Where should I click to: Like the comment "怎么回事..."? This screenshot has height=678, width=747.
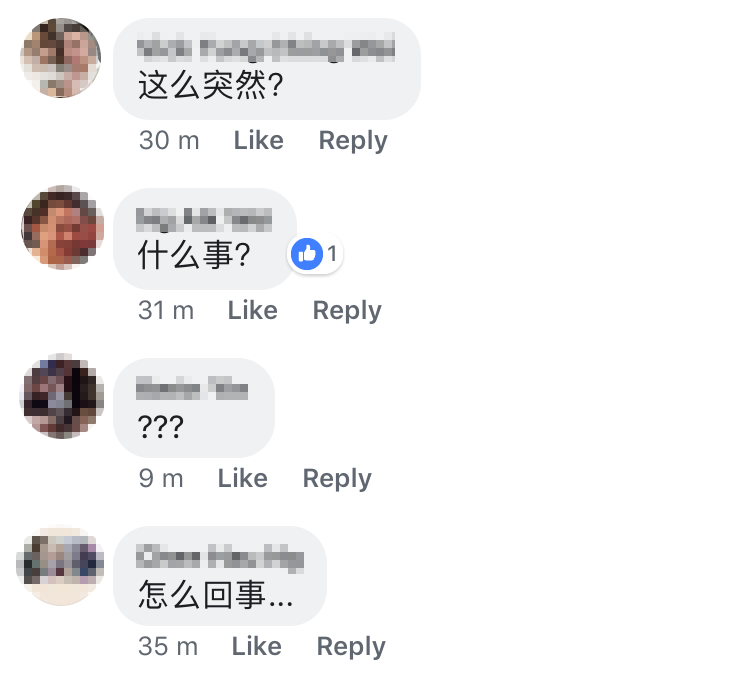(x=256, y=646)
